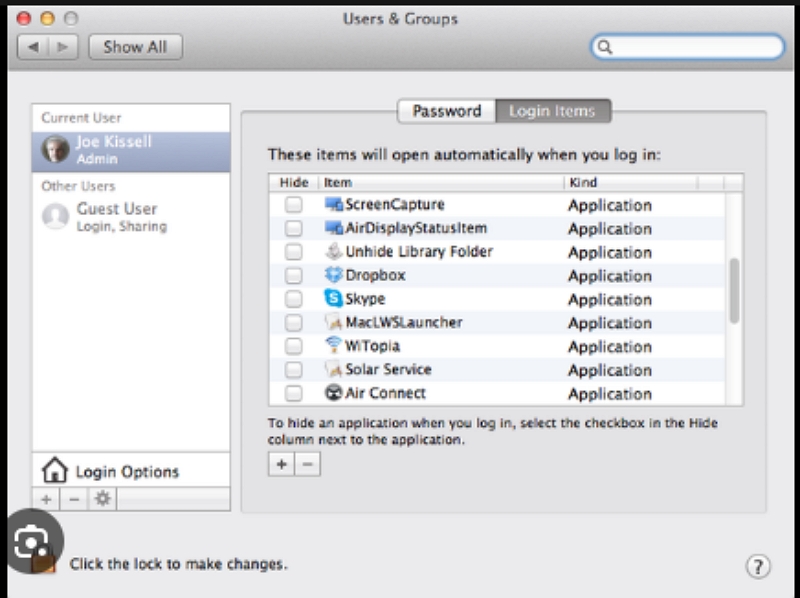Sort by the Hide column header

click(294, 182)
